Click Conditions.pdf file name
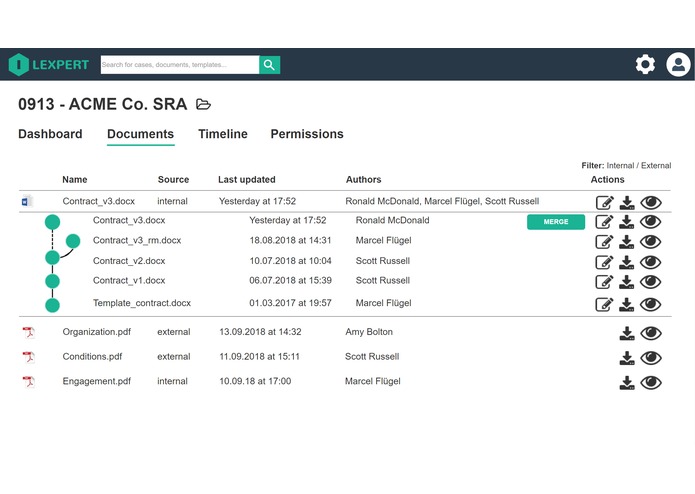Viewport: 695px width, 494px height. point(92,357)
